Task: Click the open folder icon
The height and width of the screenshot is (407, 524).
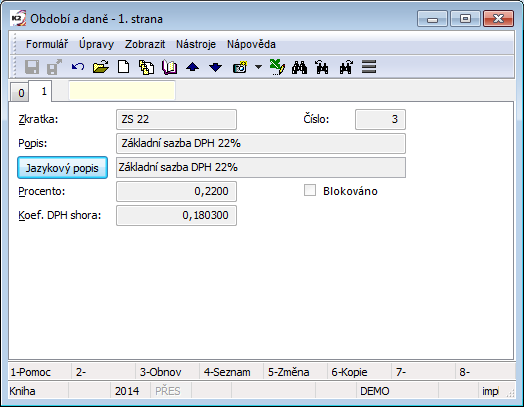Action: [x=101, y=67]
